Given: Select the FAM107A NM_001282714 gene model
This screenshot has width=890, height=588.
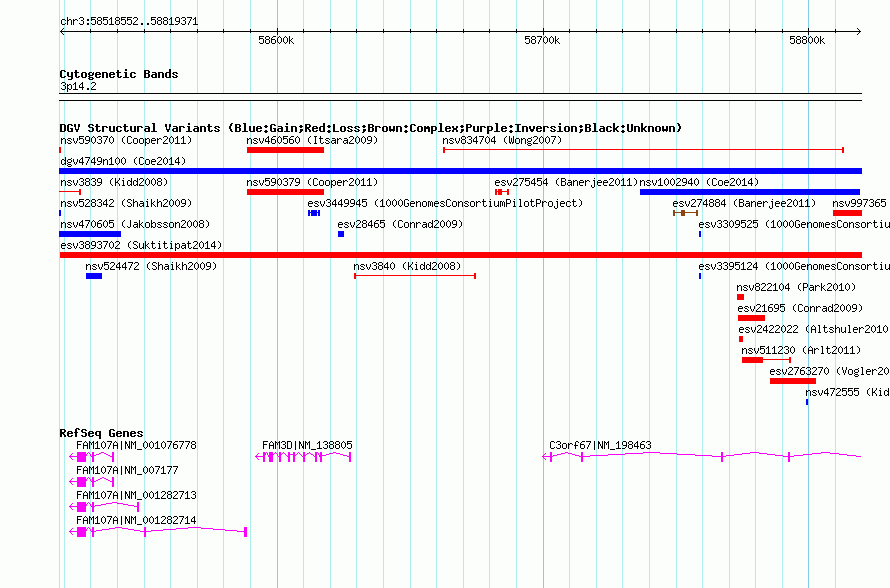Looking at the screenshot, I should pos(158,532).
